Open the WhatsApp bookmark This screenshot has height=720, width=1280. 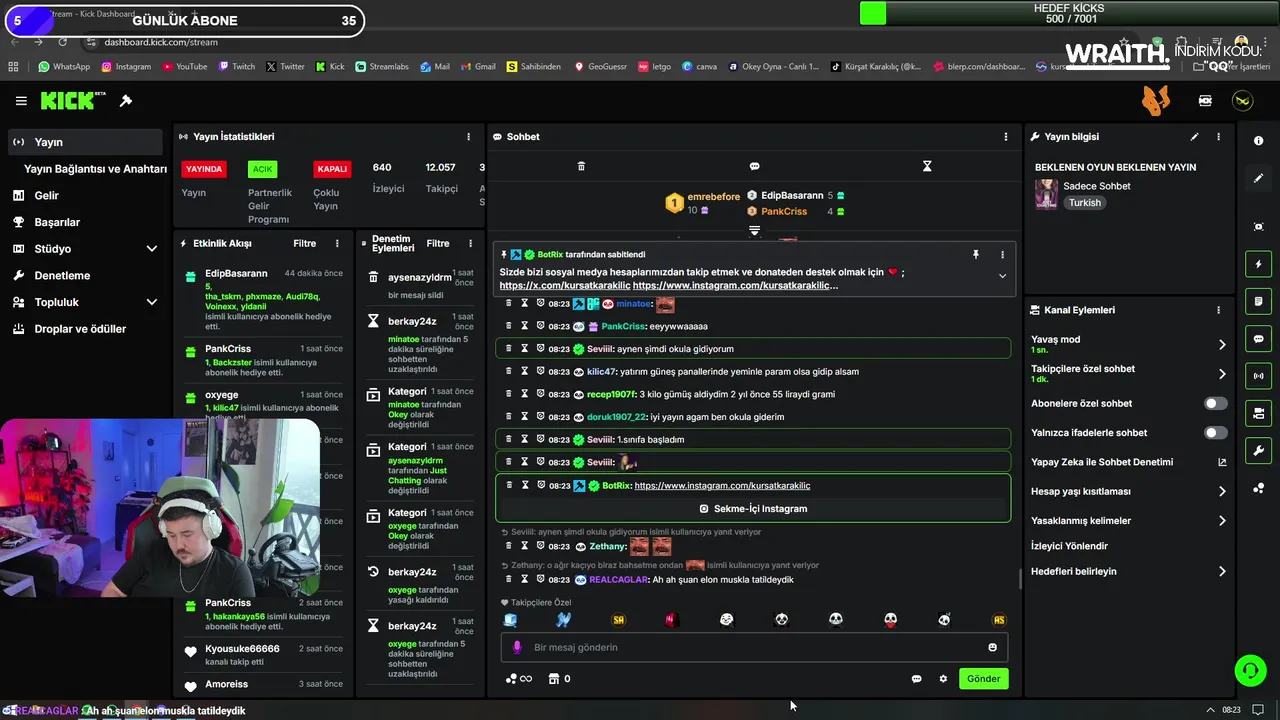64,67
